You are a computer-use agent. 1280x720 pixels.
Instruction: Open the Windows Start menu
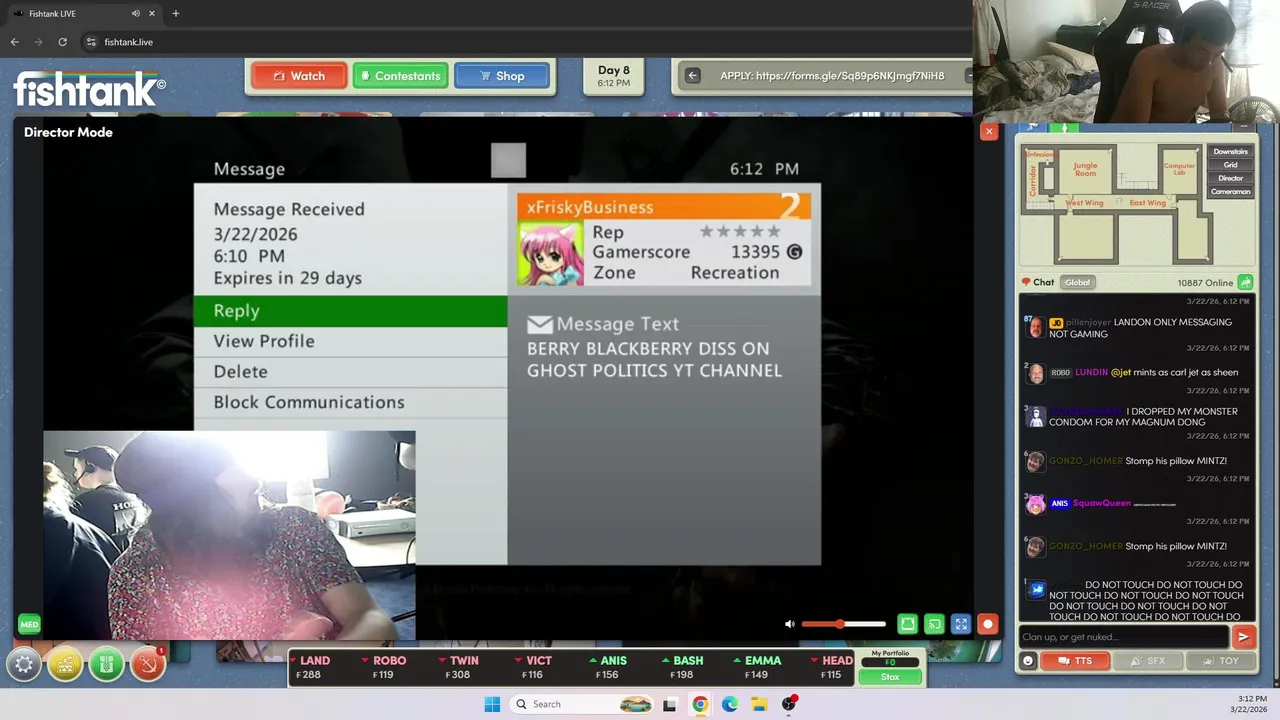pos(492,704)
